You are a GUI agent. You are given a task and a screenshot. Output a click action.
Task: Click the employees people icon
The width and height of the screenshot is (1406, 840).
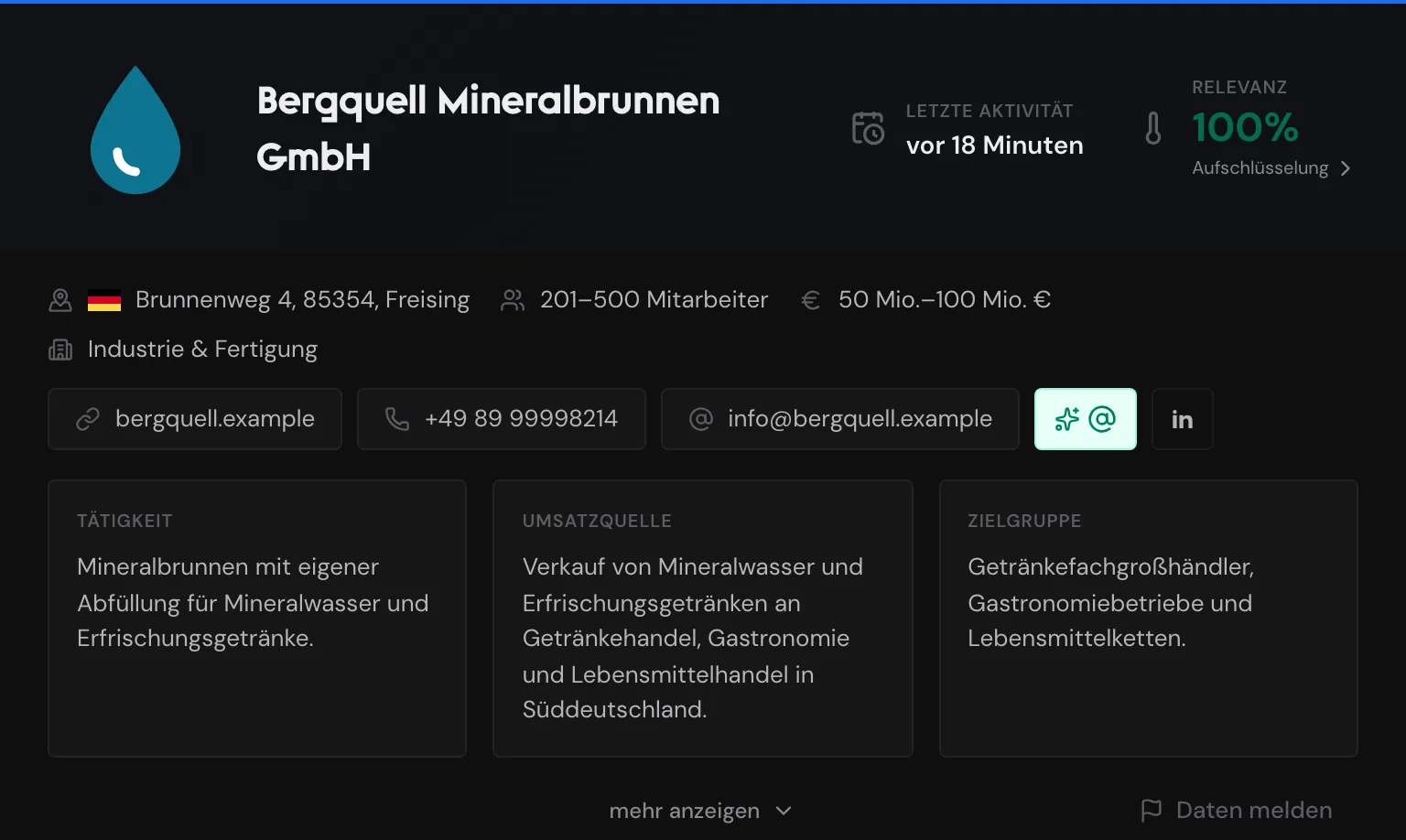point(513,300)
